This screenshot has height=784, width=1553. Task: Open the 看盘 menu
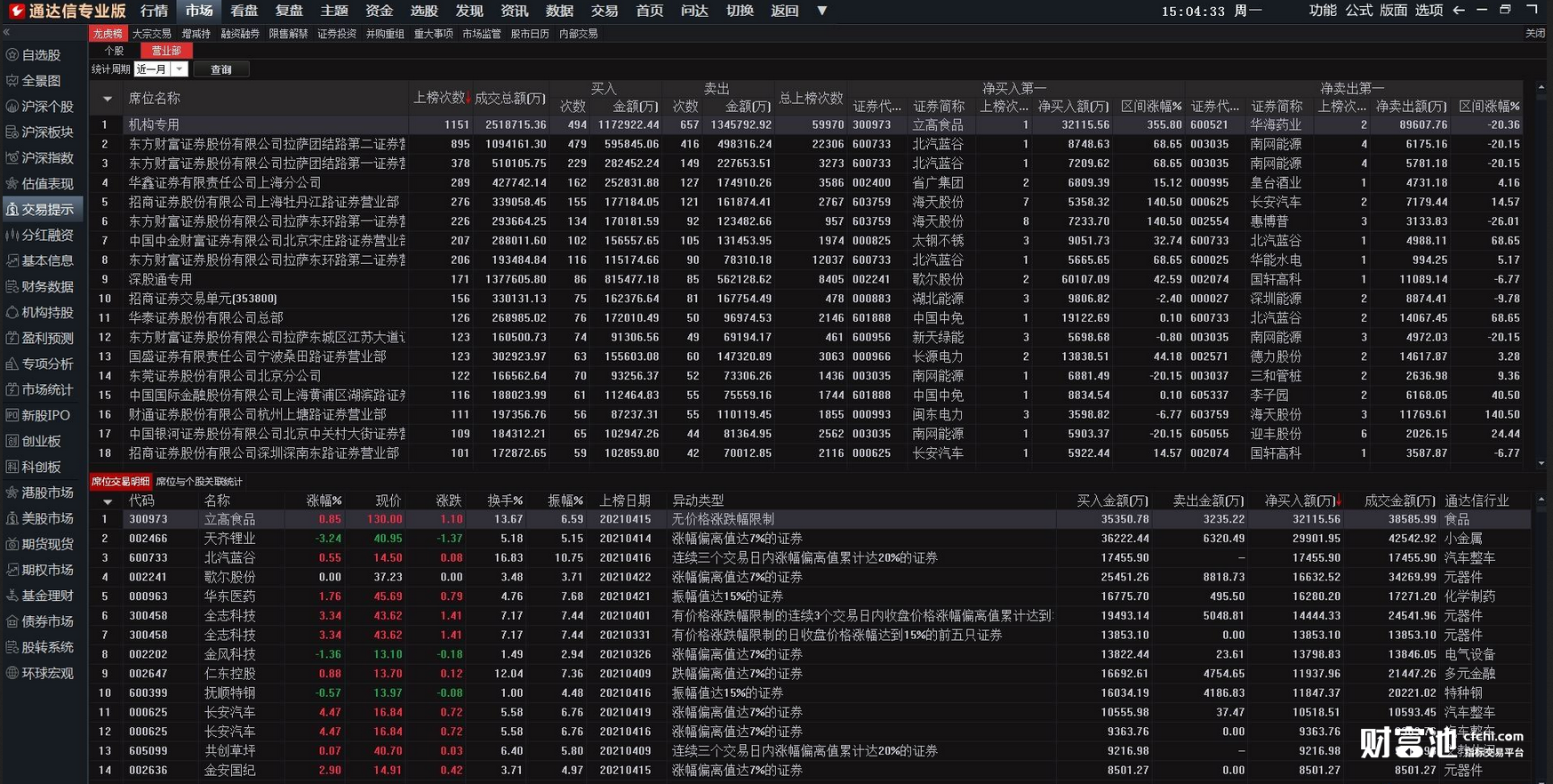(x=244, y=11)
